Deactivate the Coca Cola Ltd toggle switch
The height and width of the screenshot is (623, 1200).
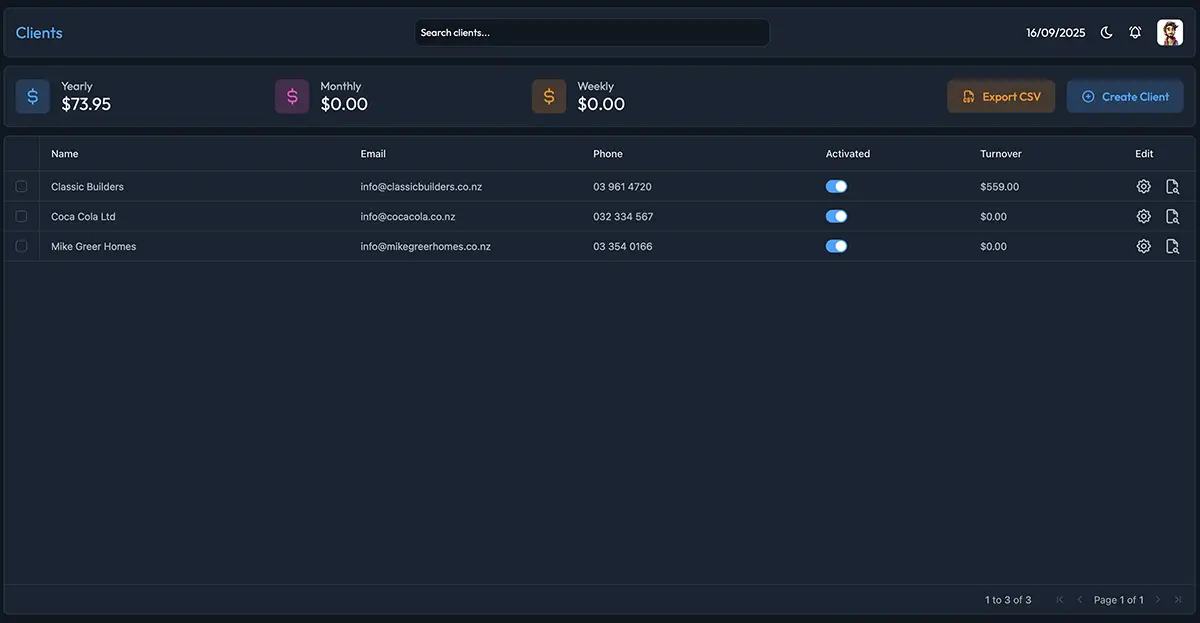(x=836, y=217)
